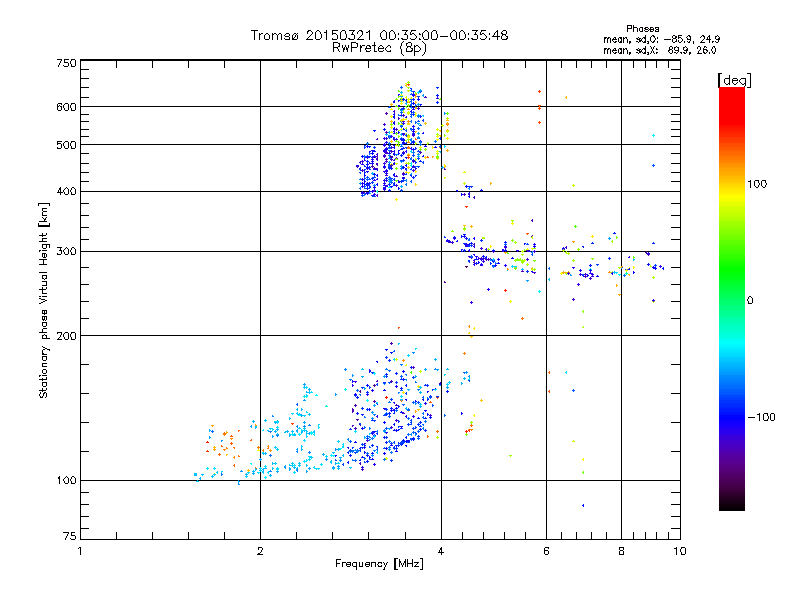Click the colorbar label '-100'
Viewport: 800px width, 600px height.
[761, 417]
